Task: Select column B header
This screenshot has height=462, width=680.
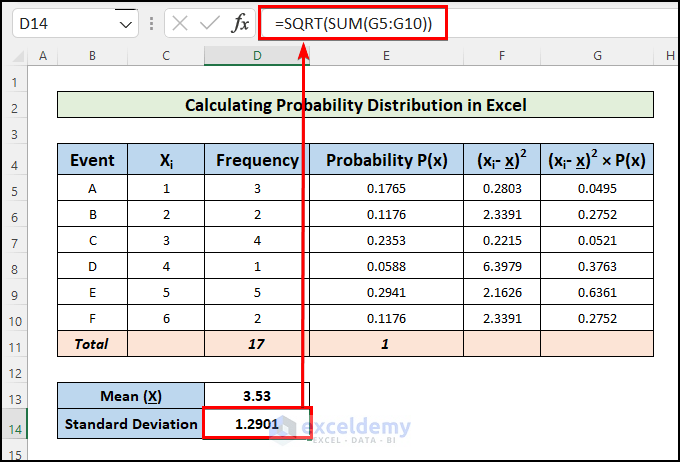Action: pos(92,56)
